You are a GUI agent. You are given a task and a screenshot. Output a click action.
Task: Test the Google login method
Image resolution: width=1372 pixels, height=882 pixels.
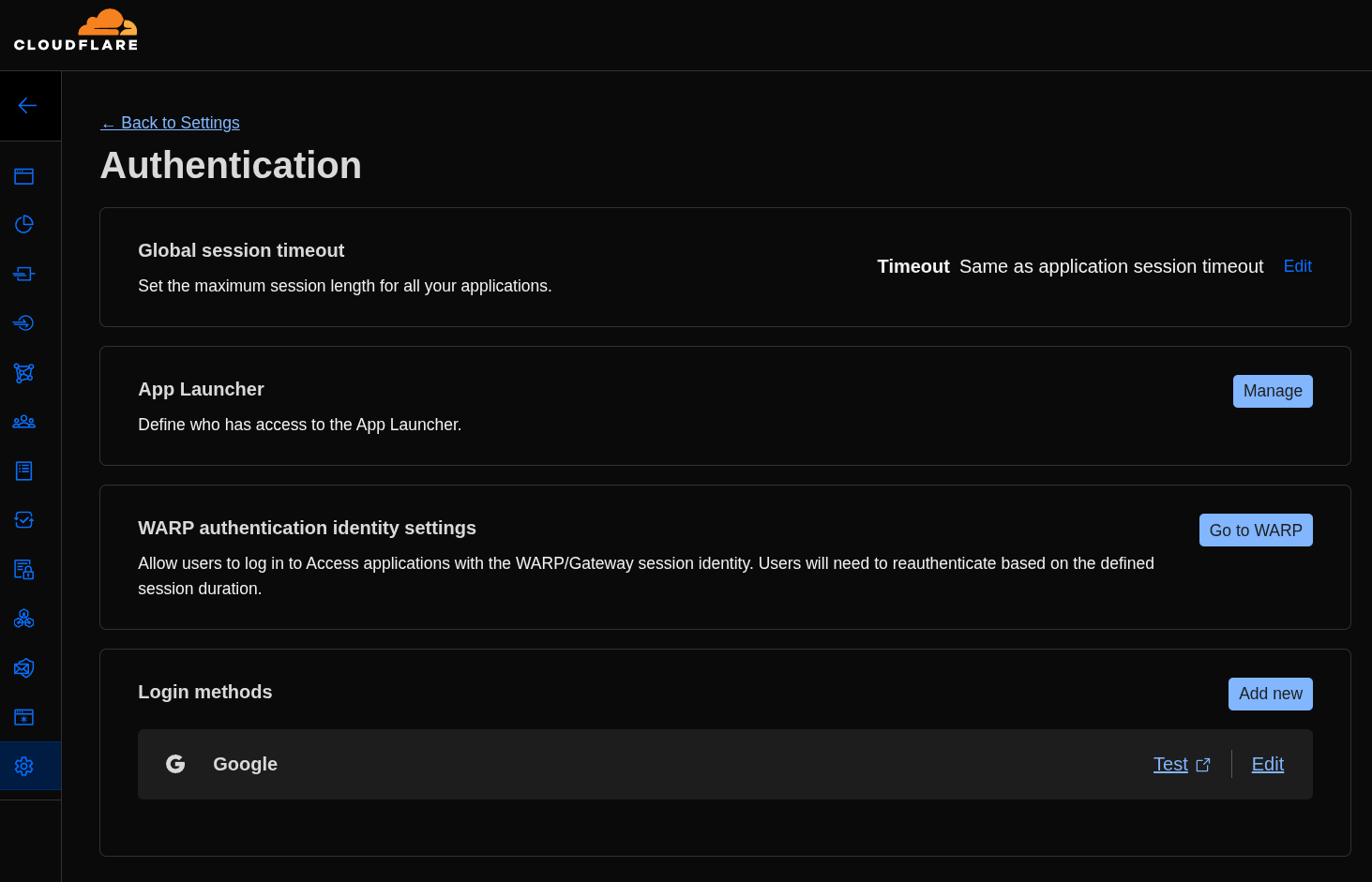coord(1170,764)
